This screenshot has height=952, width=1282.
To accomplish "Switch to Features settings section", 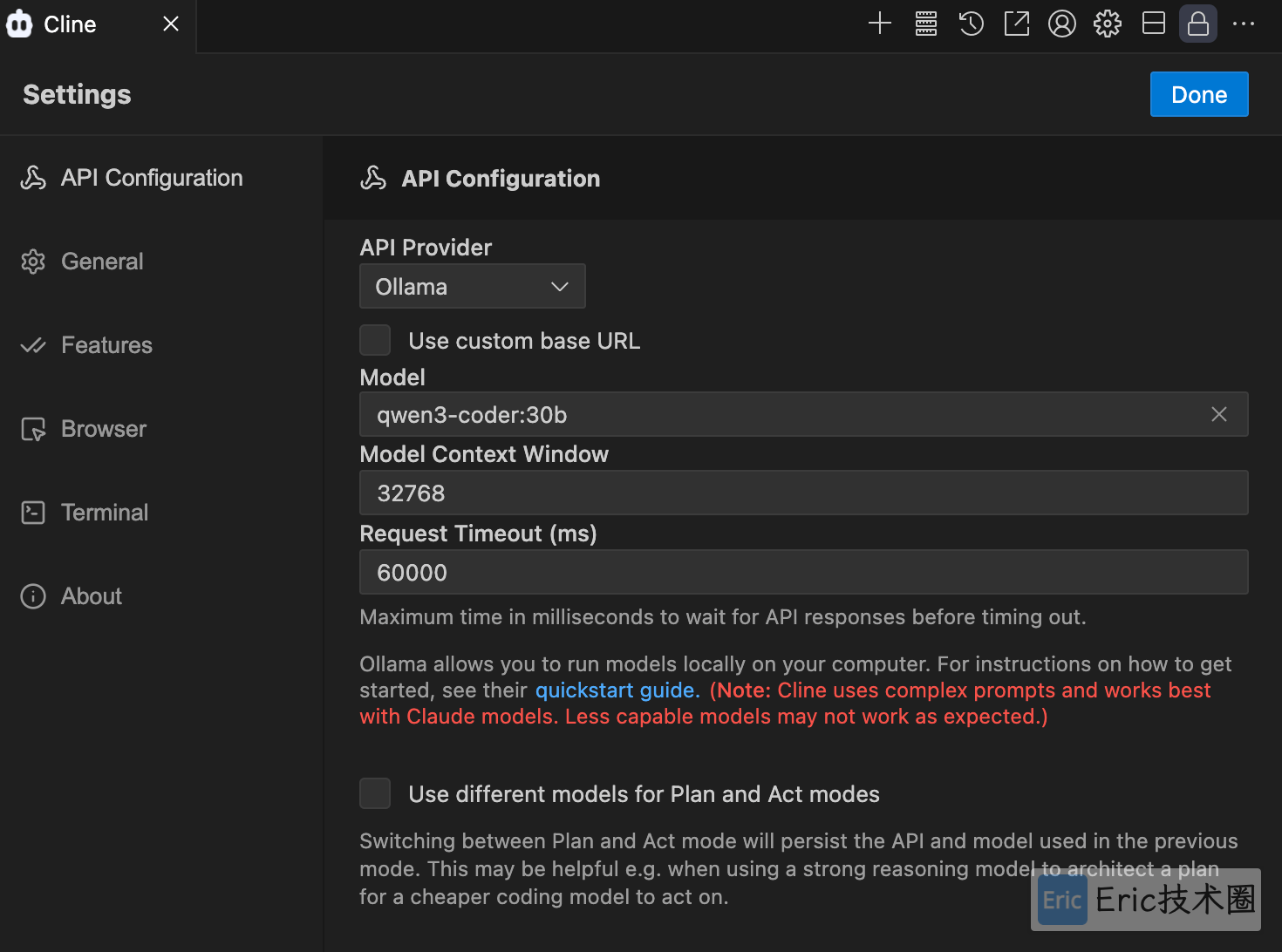I will tap(161, 345).
